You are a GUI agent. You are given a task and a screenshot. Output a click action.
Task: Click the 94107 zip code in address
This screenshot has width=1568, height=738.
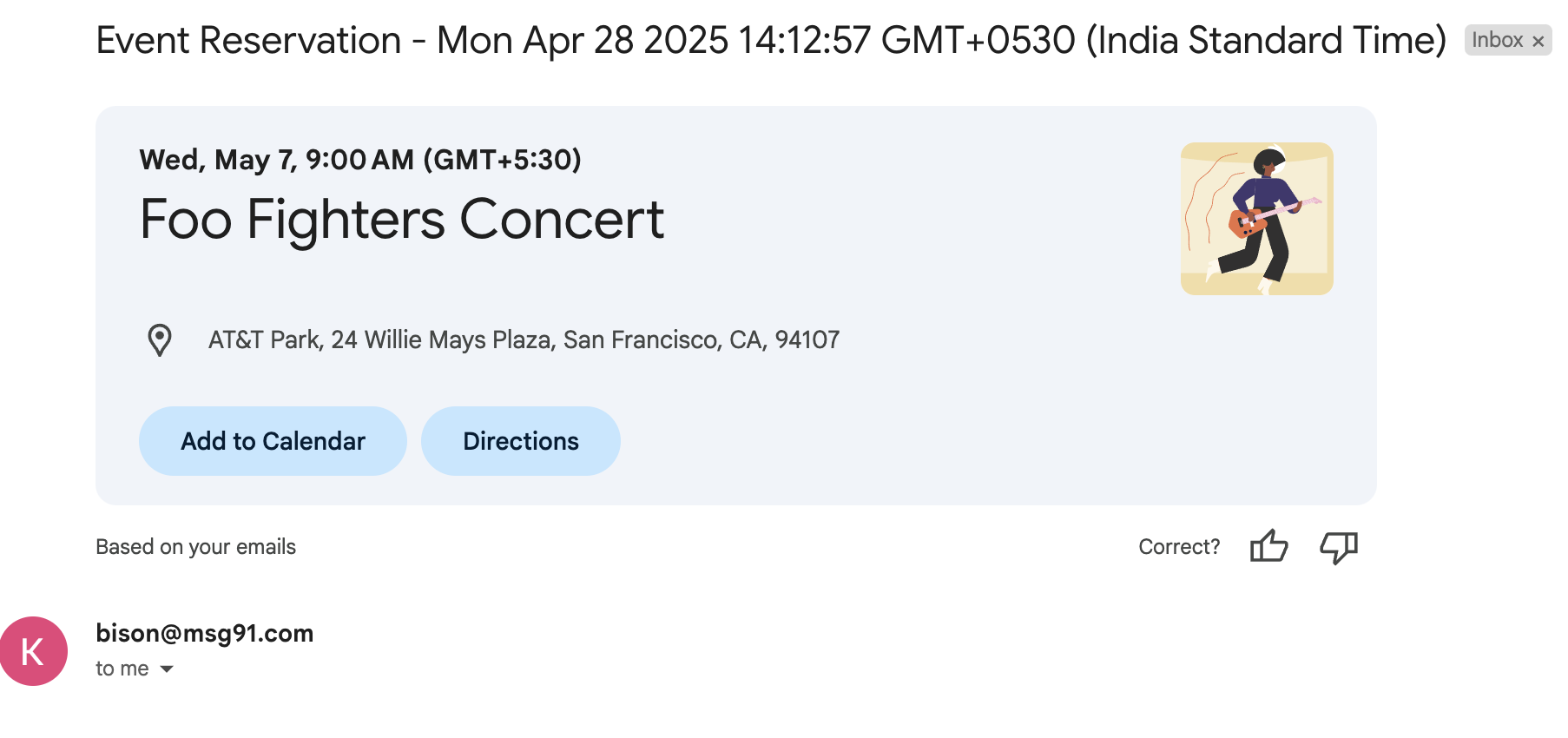coord(807,339)
